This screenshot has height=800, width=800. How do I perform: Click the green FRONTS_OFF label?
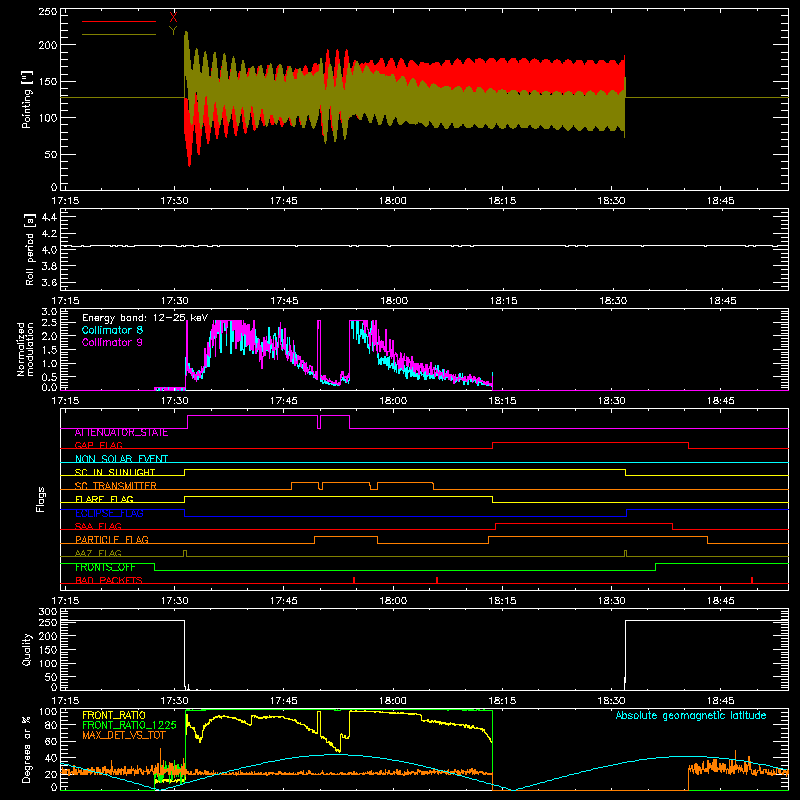(x=105, y=567)
